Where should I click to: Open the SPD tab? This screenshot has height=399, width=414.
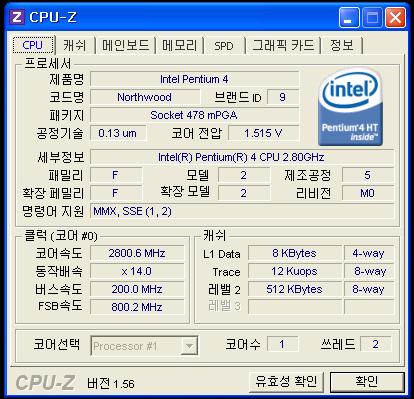[x=224, y=46]
